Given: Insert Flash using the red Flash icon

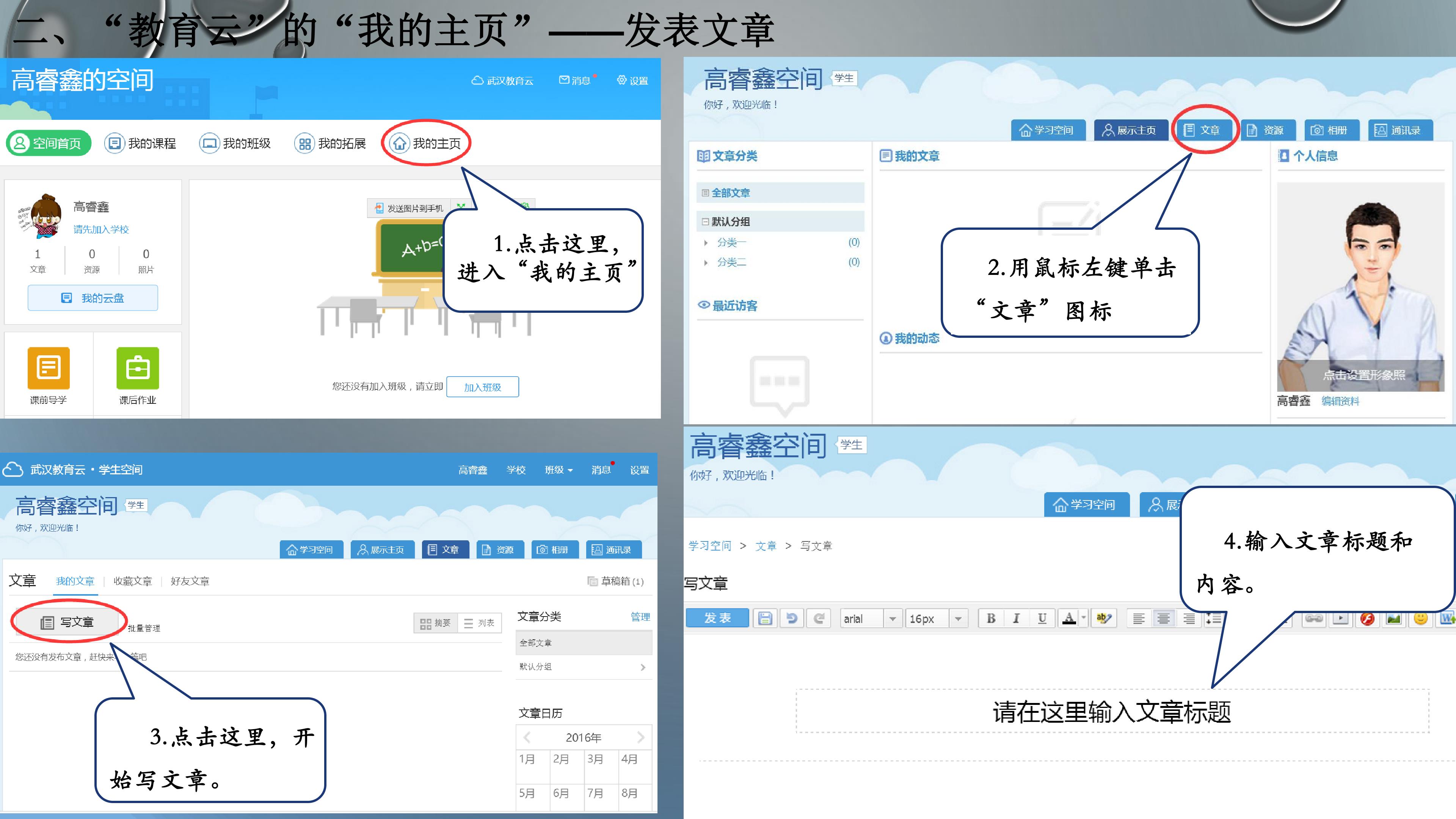Looking at the screenshot, I should coord(1367,618).
